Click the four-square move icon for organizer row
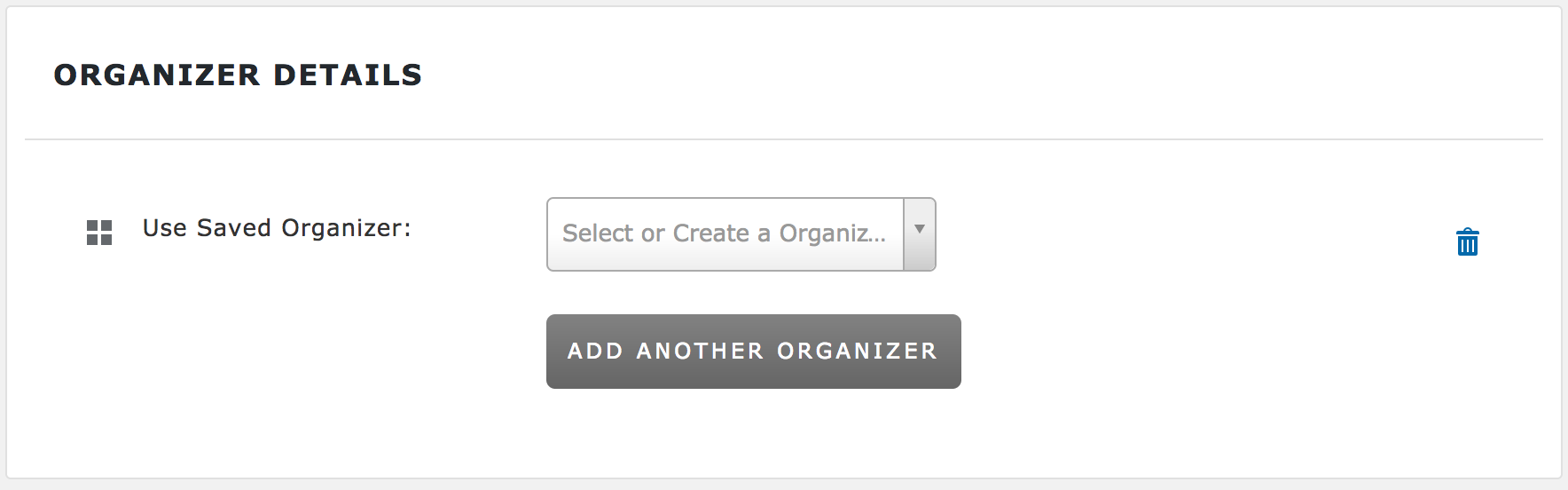 pos(99,233)
